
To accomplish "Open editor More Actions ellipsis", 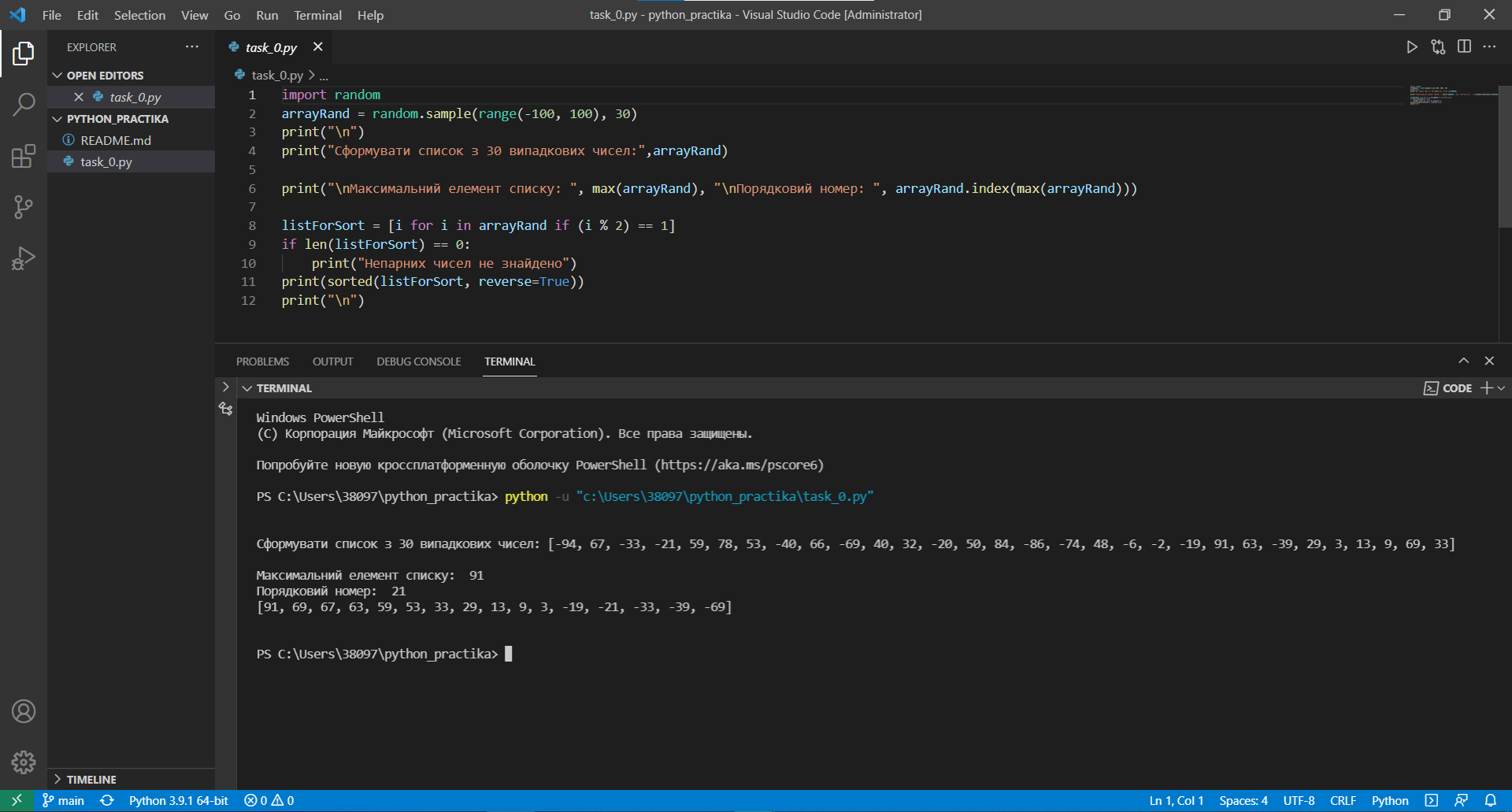I will (x=1489, y=47).
